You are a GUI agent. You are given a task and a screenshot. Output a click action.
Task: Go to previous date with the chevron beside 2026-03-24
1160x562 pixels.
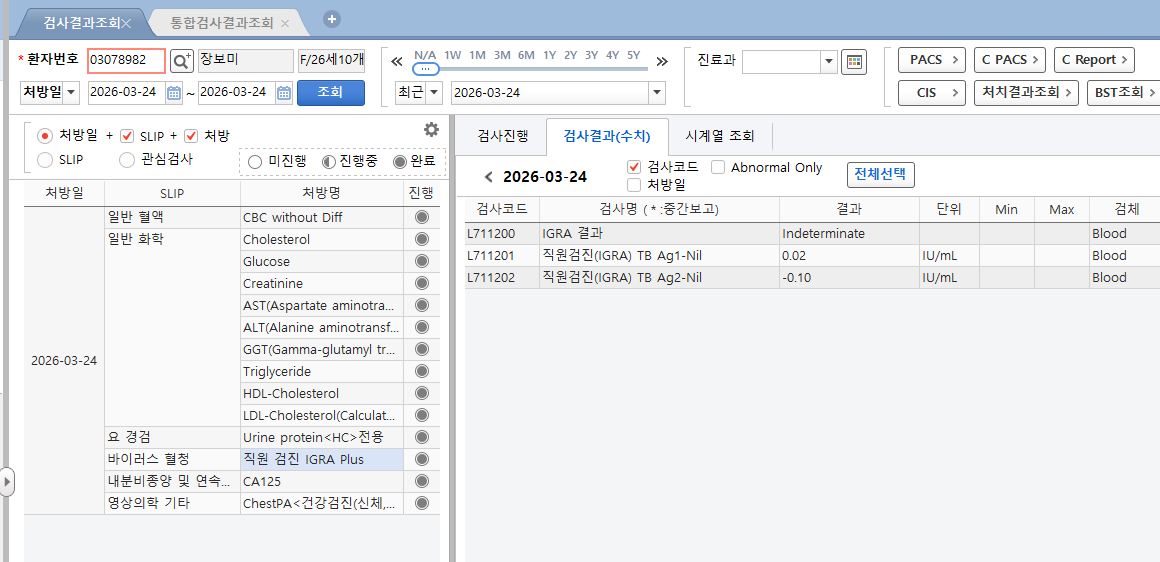tap(488, 177)
